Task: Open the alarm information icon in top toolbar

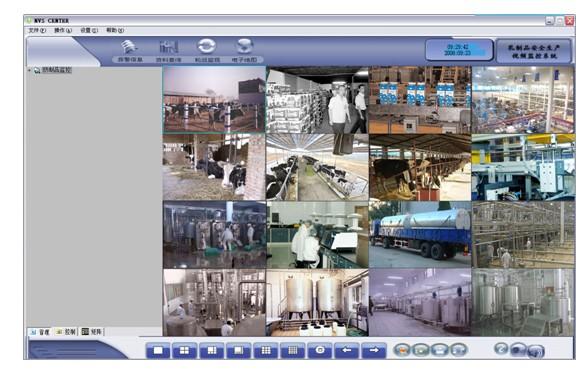Action: 129,51
